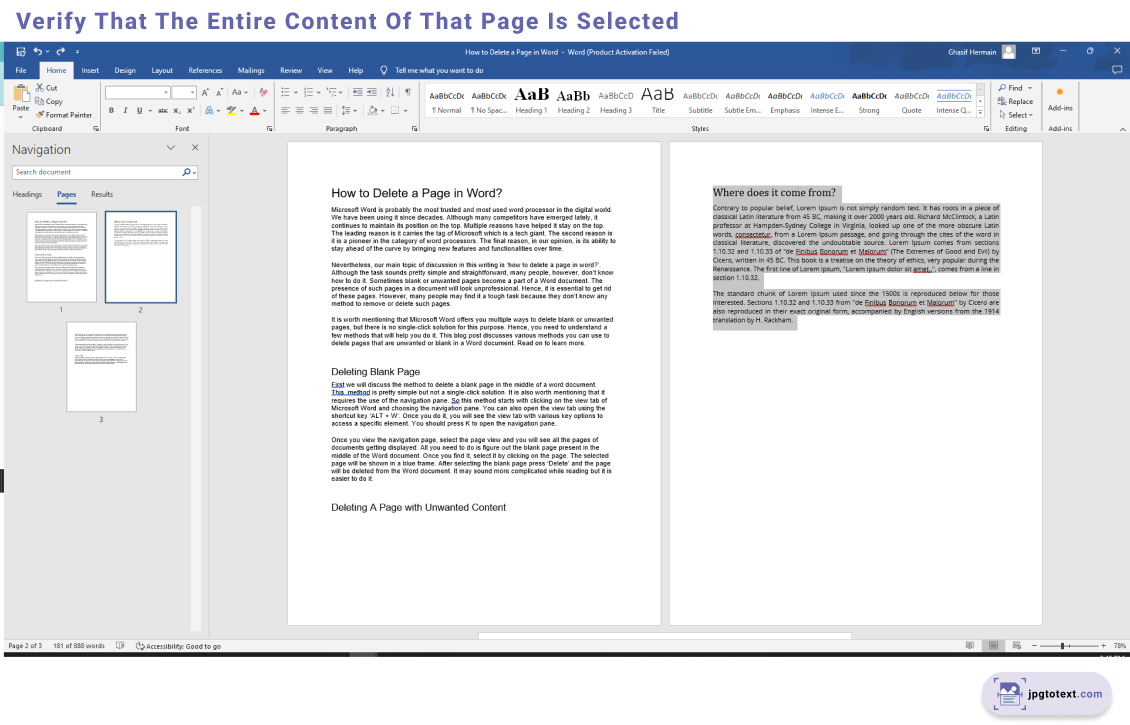Justify the paragraph text

point(328,111)
